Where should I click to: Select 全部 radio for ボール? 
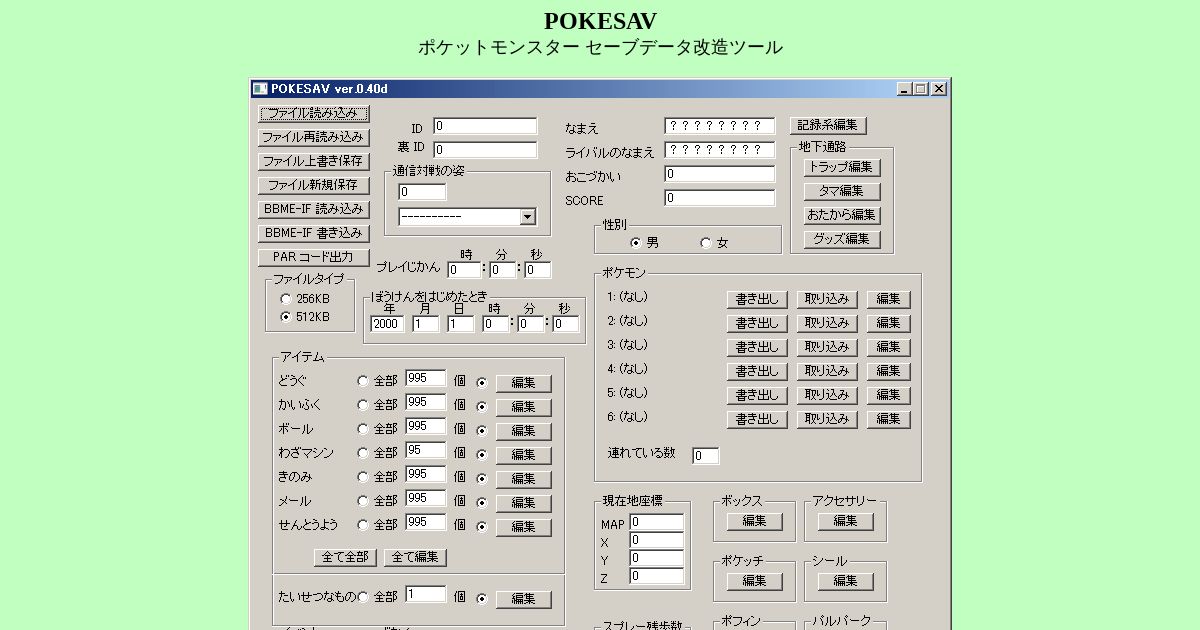click(x=363, y=429)
